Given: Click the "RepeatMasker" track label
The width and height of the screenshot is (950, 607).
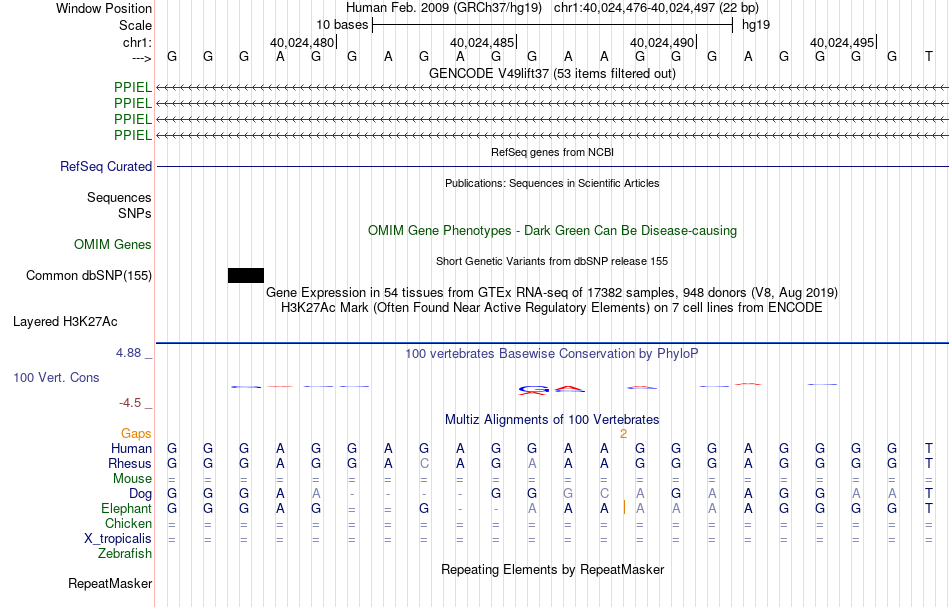Looking at the screenshot, I should tap(110, 584).
